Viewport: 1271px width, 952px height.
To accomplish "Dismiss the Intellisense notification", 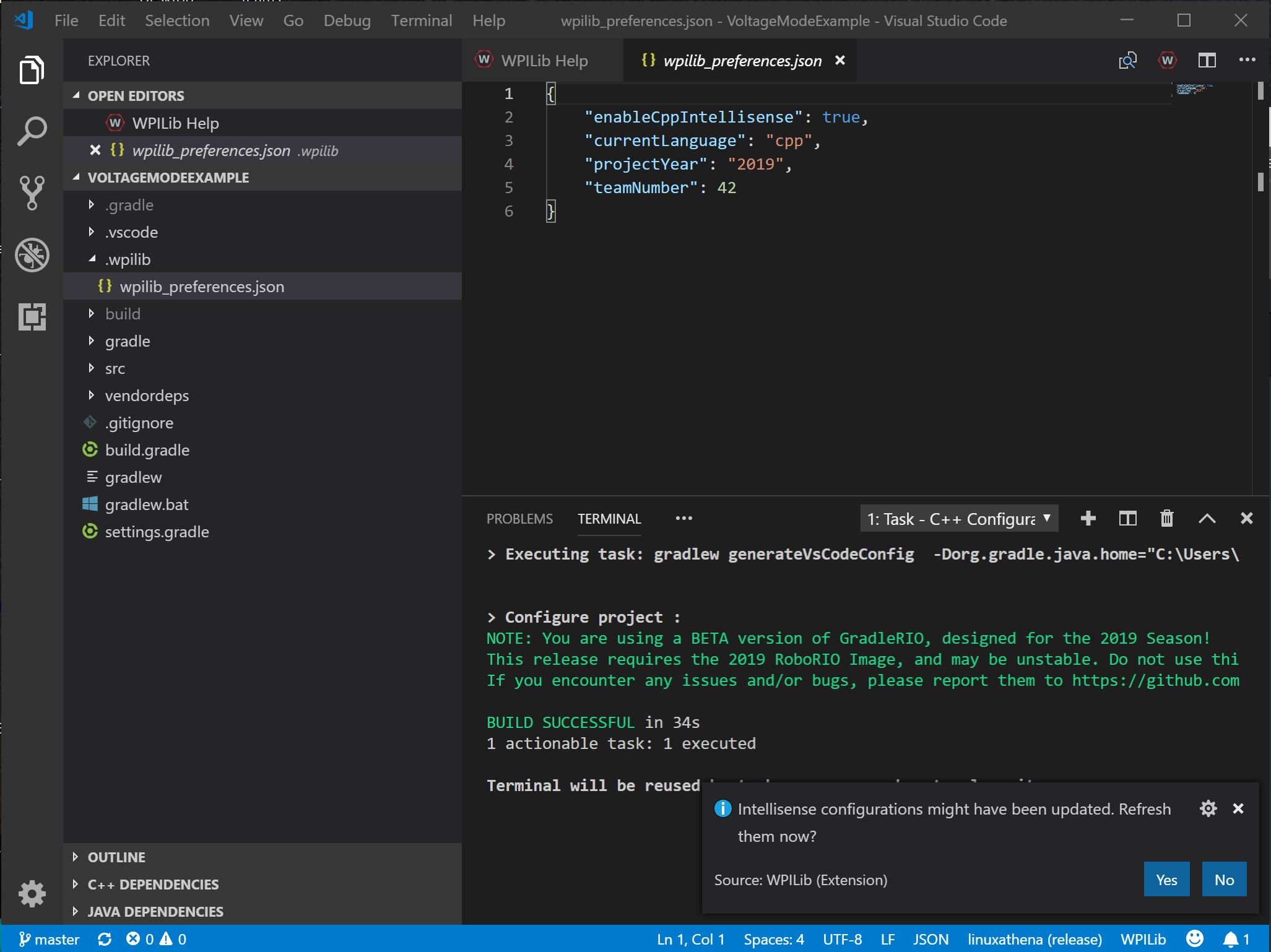I will click(1238, 808).
